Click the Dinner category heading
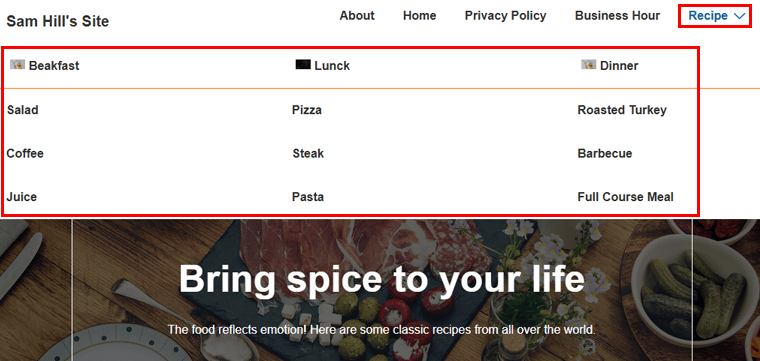Screen dimensions: 760x361 click(x=619, y=66)
